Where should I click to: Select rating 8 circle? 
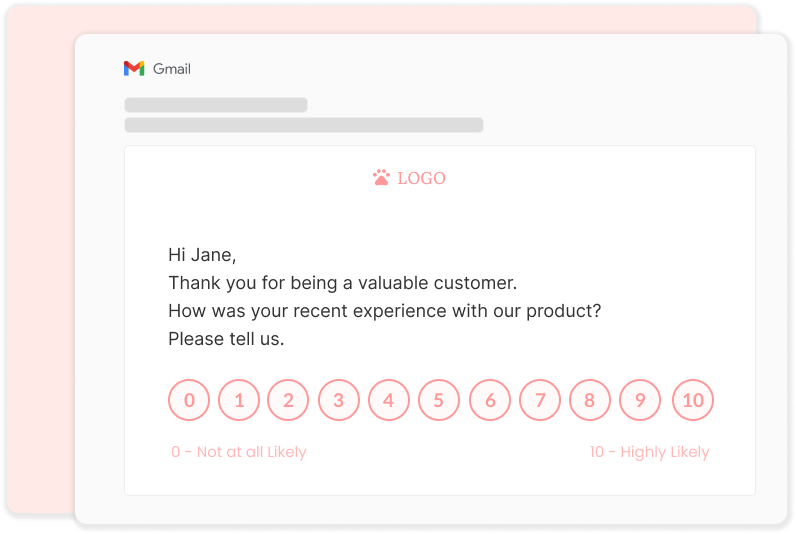click(590, 400)
